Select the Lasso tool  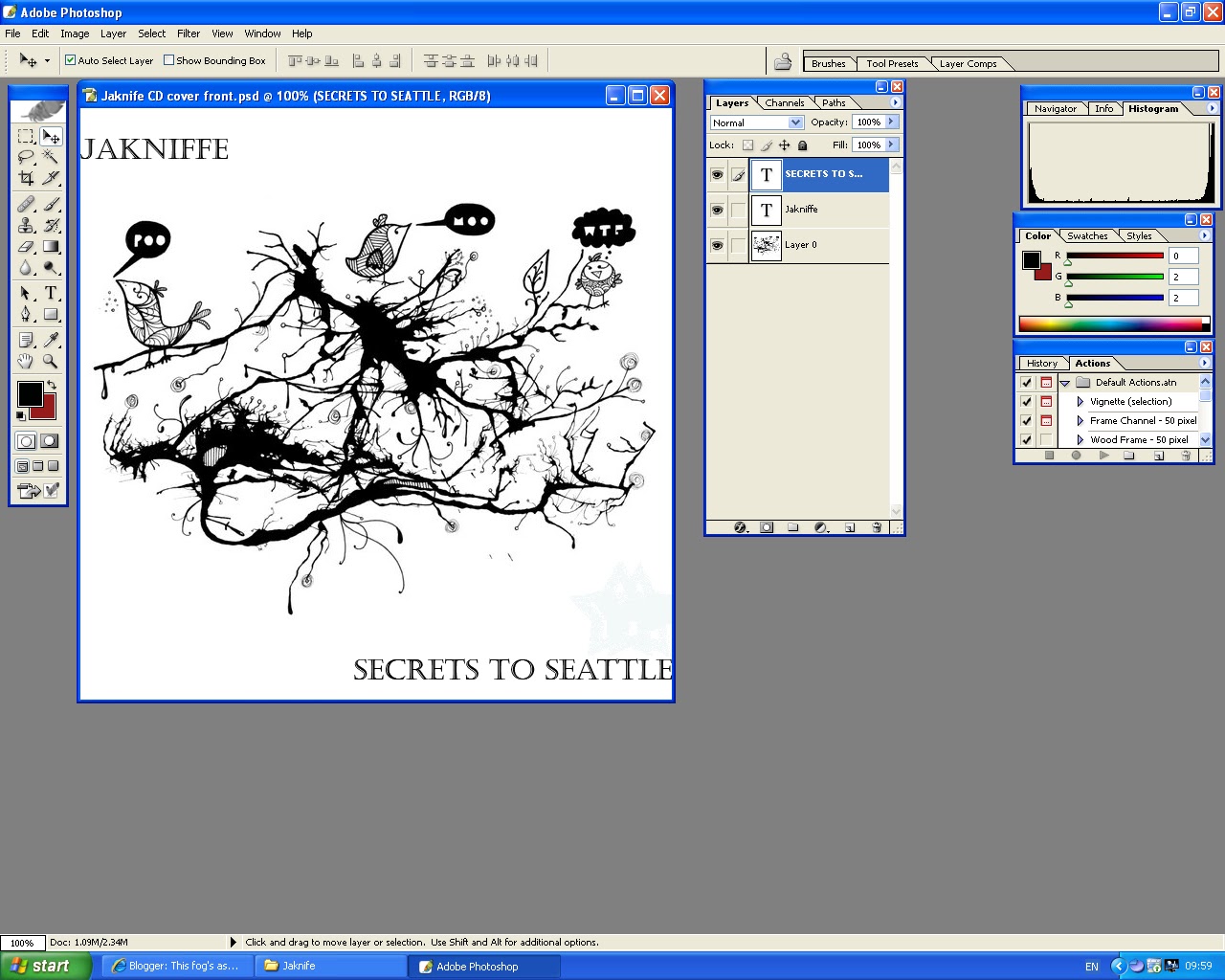(26, 157)
